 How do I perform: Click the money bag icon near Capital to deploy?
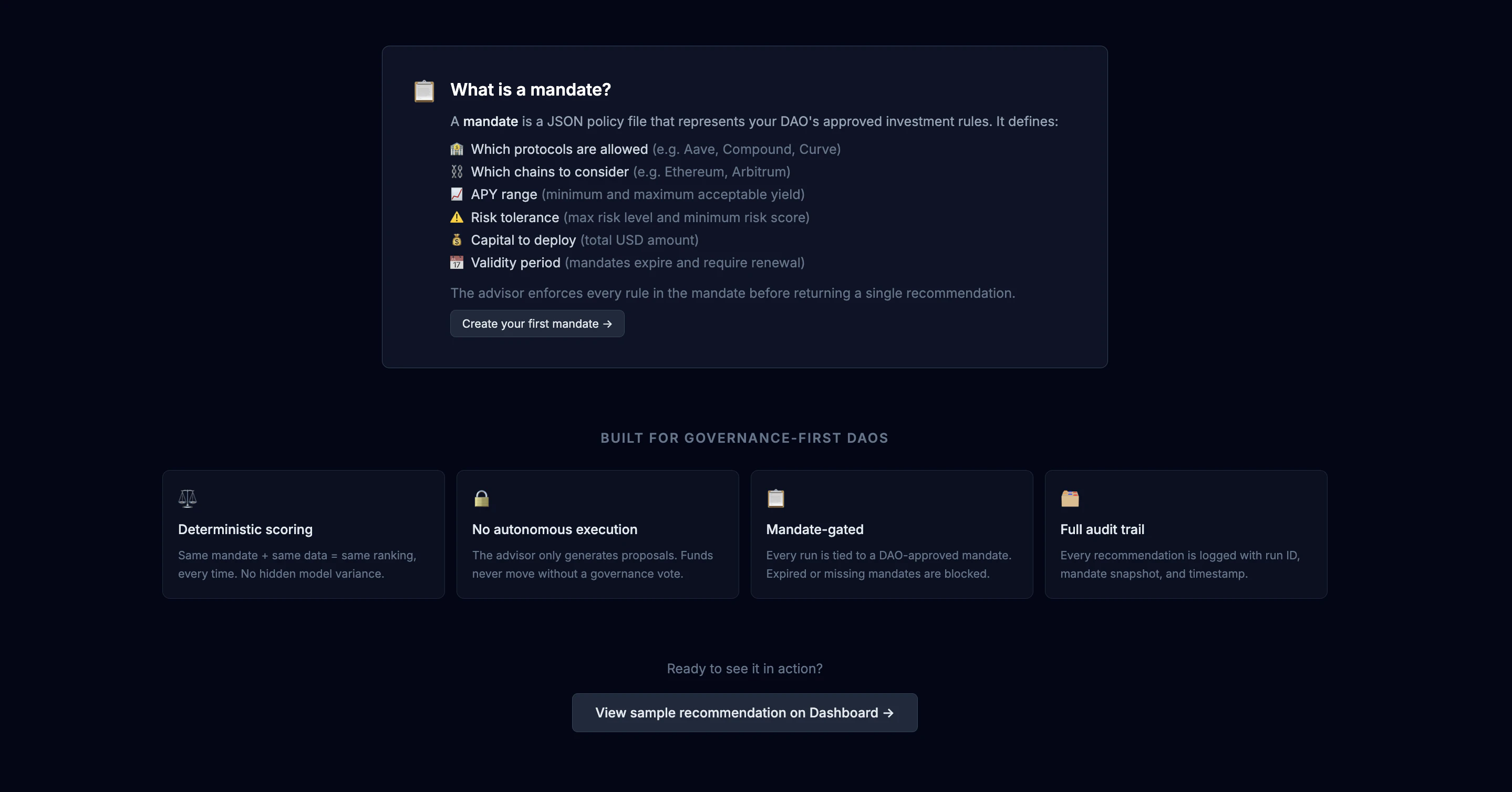click(457, 240)
